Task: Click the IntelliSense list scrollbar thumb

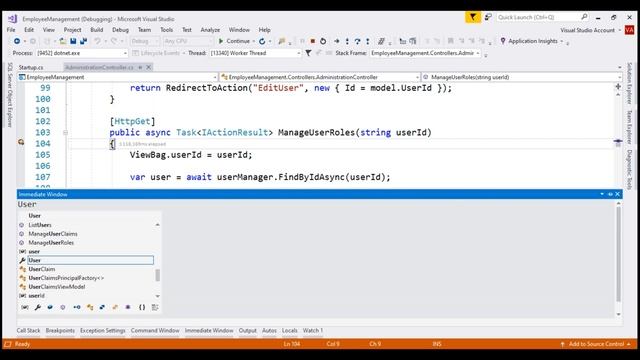Action: [x=158, y=275]
